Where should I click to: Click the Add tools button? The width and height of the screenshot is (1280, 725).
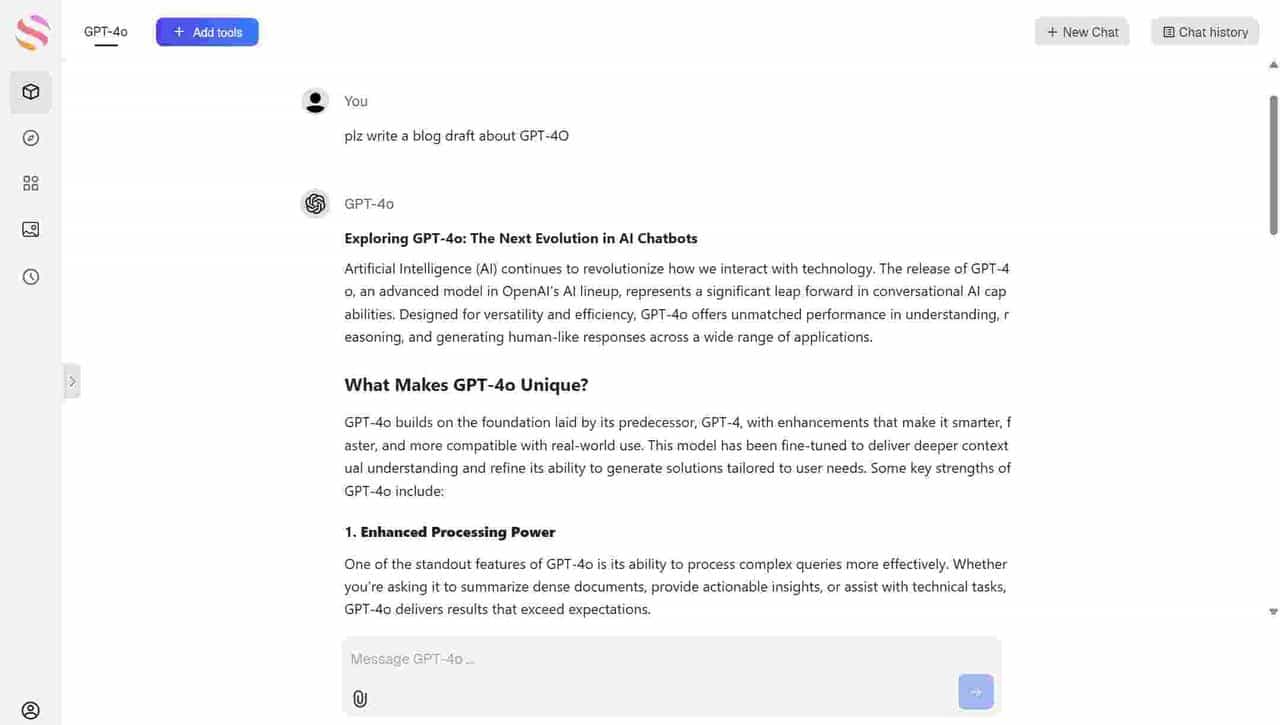(207, 32)
